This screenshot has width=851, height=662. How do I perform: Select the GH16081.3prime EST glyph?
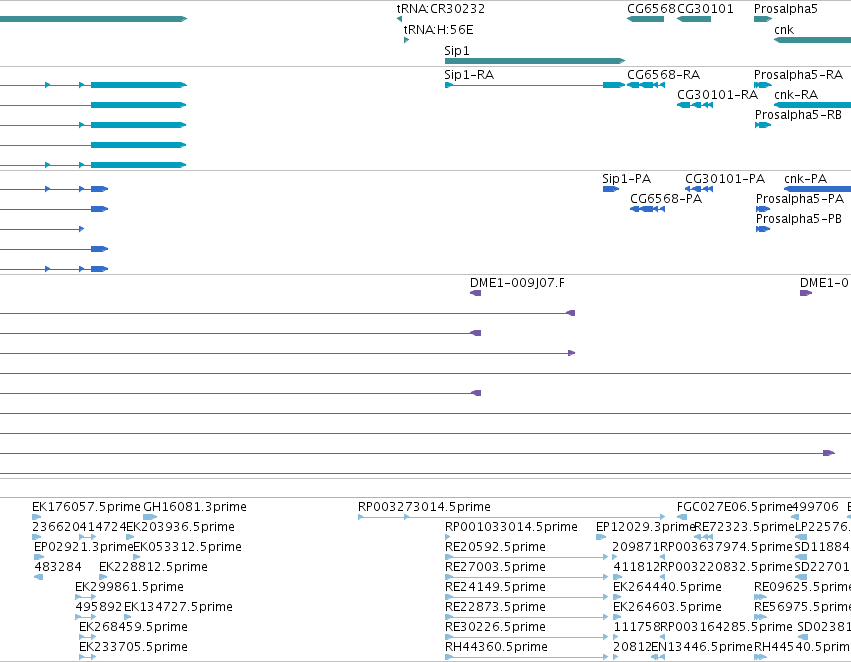[150, 517]
